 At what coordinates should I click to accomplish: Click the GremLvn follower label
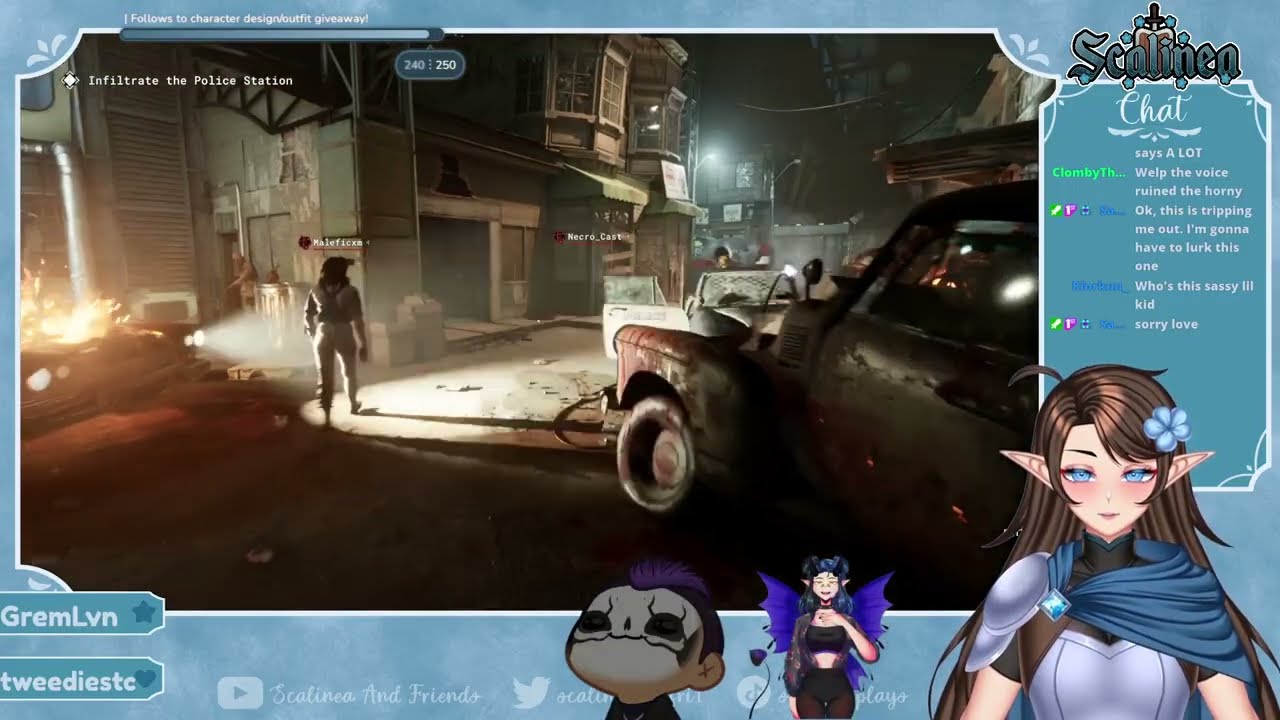click(60, 617)
